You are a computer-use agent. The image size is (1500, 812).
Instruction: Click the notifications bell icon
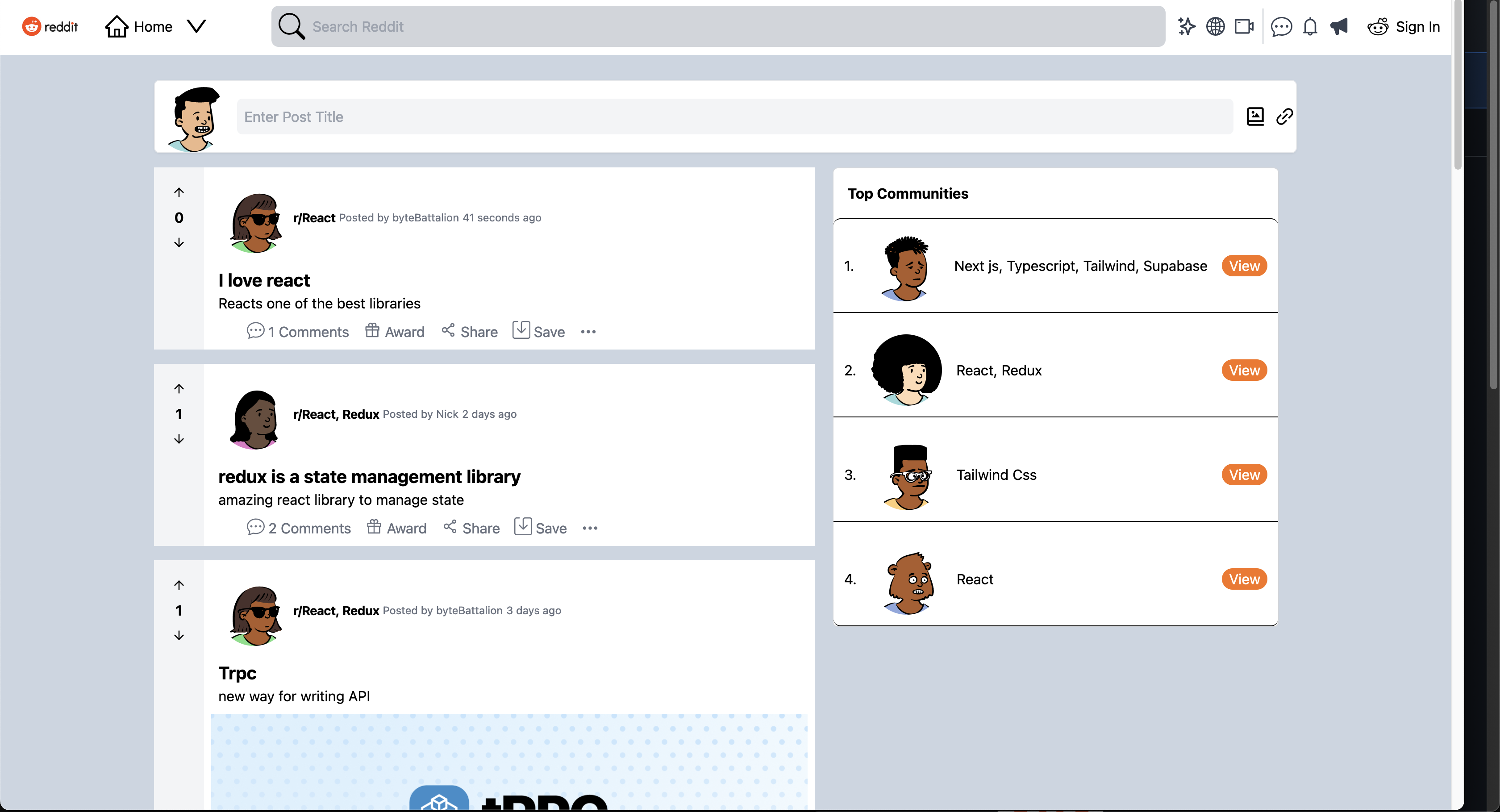pos(1310,27)
